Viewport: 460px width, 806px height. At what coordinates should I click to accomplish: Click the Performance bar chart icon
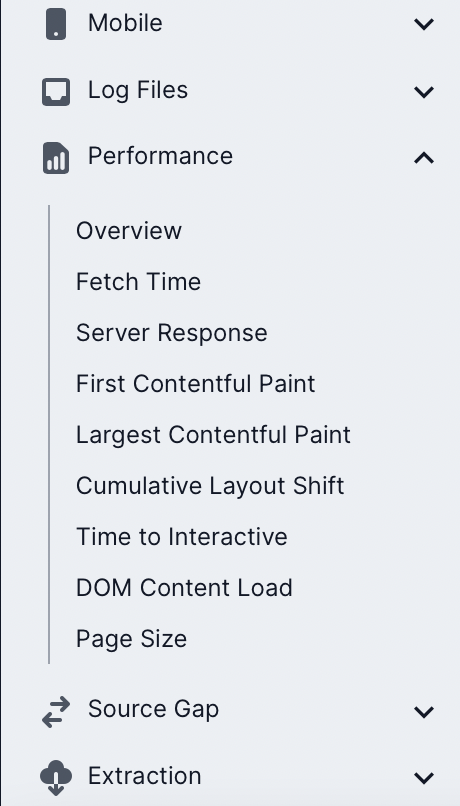(x=56, y=158)
